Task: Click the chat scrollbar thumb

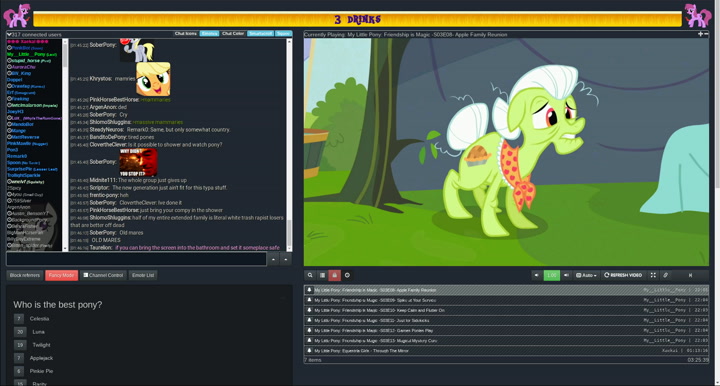Action: [289, 234]
